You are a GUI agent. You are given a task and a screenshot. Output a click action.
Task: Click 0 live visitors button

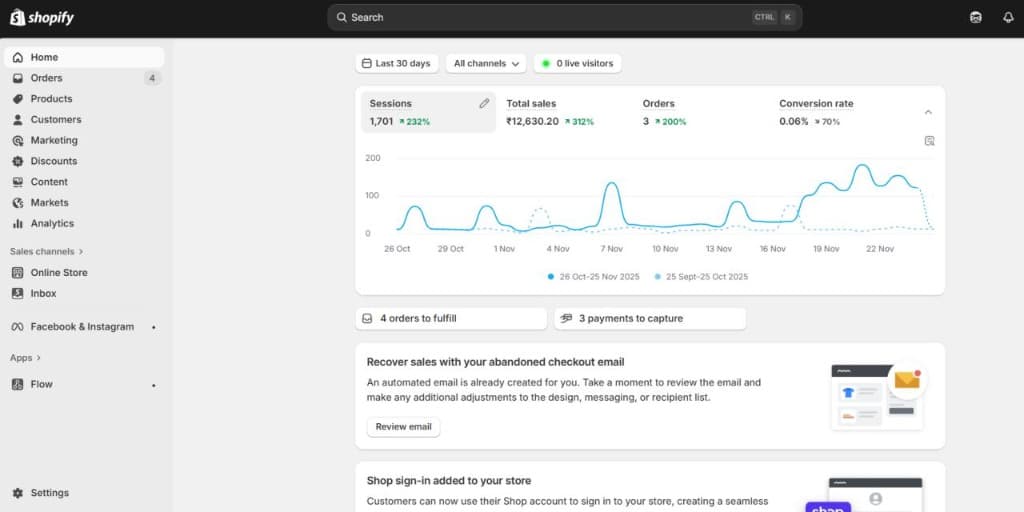tap(577, 63)
